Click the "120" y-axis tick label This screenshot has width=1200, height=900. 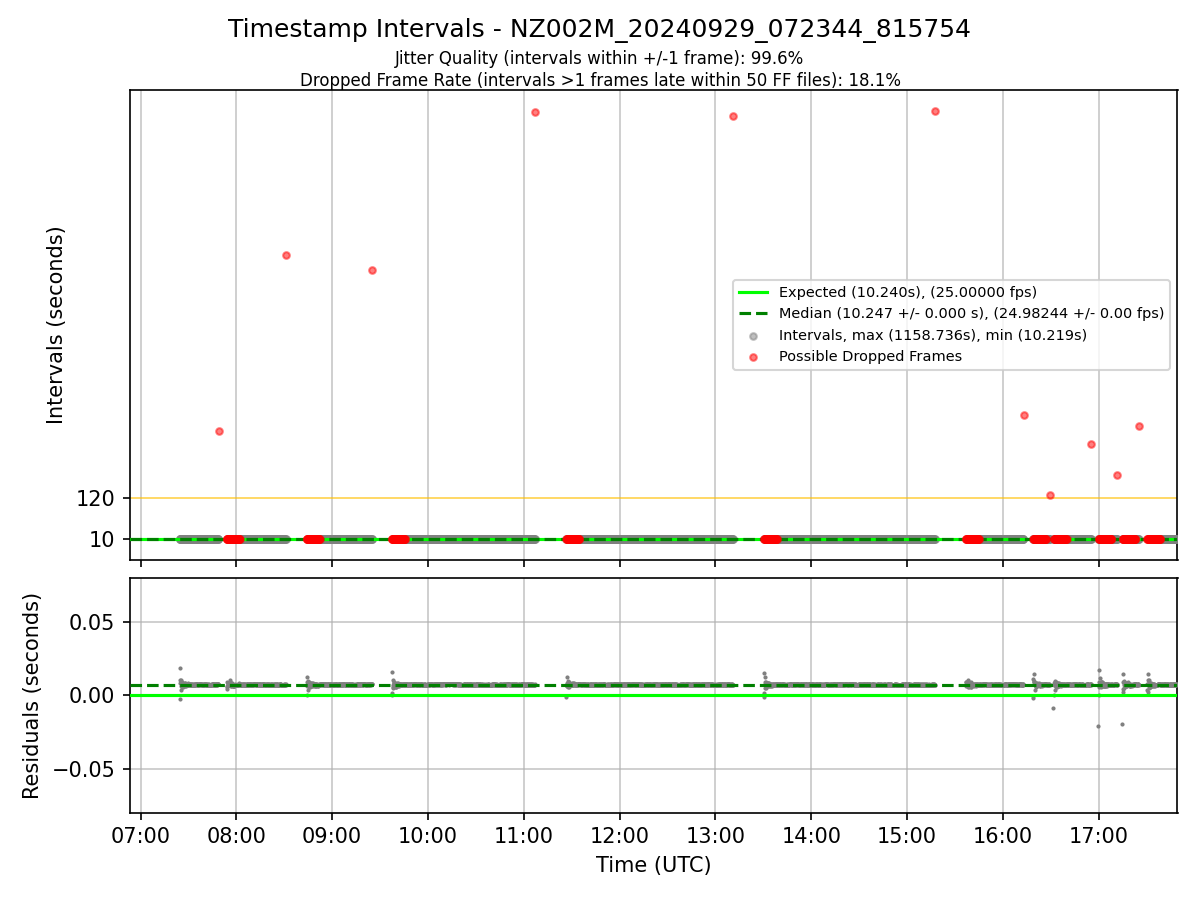95,498
